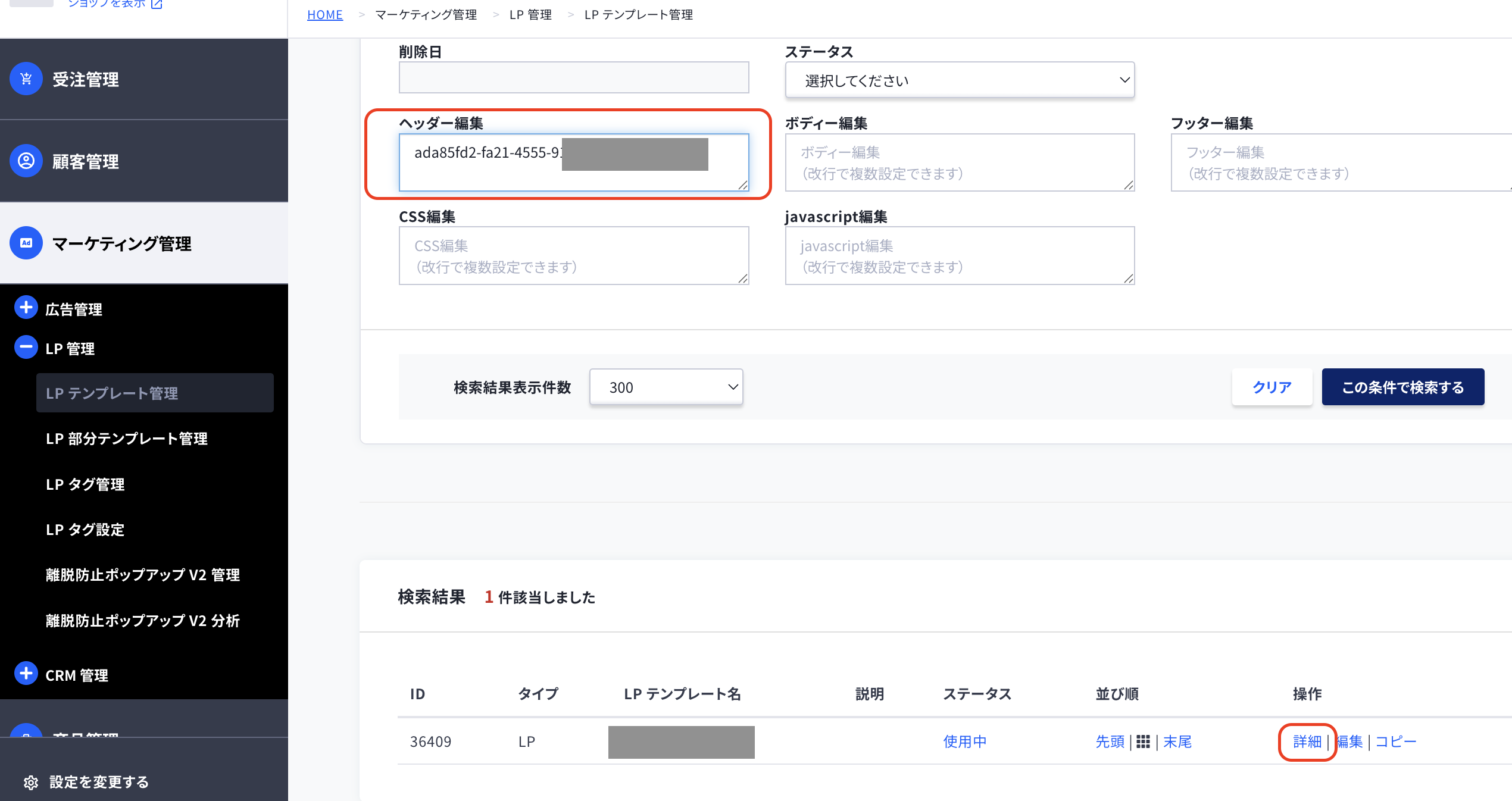Click the javascript編集 text area

[x=960, y=255]
